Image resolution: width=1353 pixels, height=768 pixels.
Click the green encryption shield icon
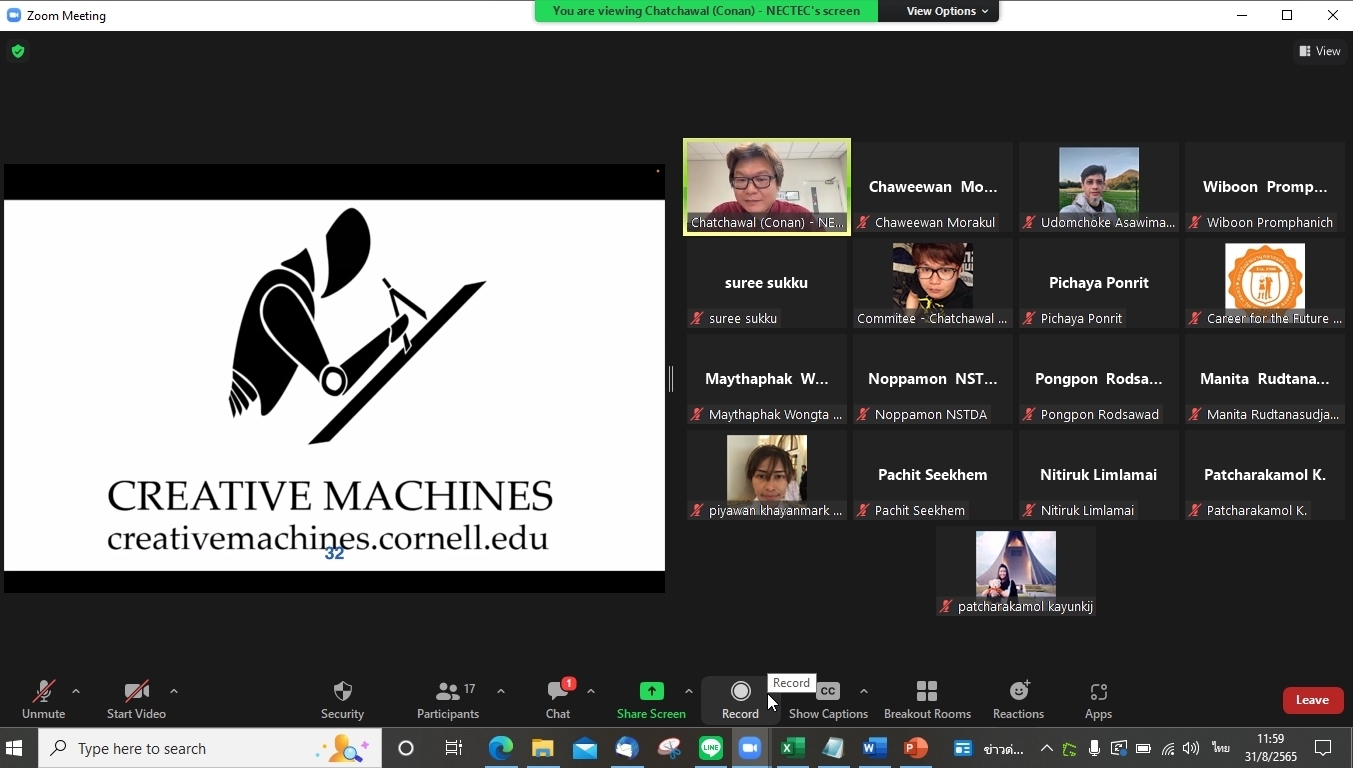point(18,51)
